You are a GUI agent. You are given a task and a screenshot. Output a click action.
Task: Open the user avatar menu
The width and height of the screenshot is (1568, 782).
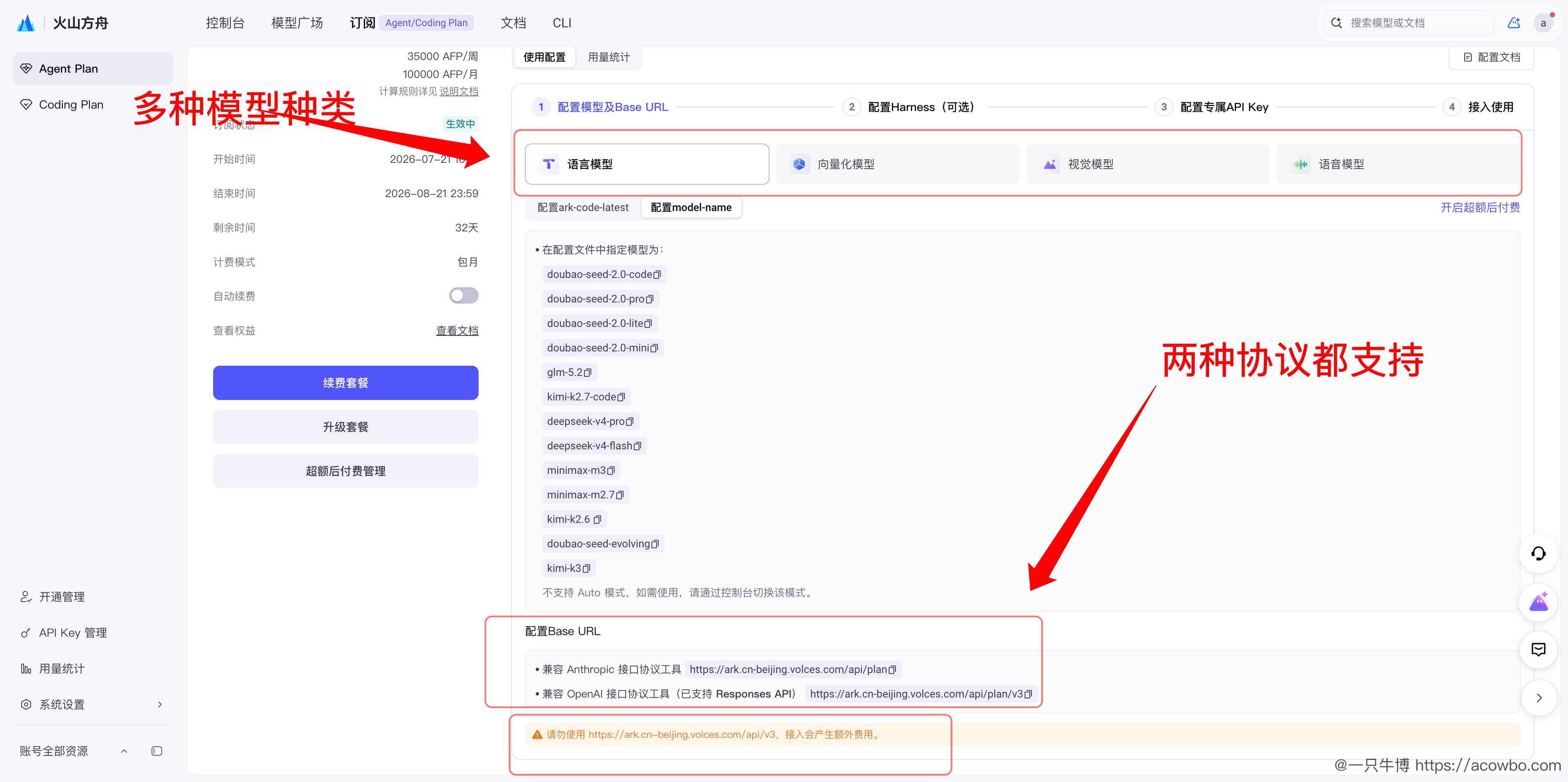pos(1543,23)
